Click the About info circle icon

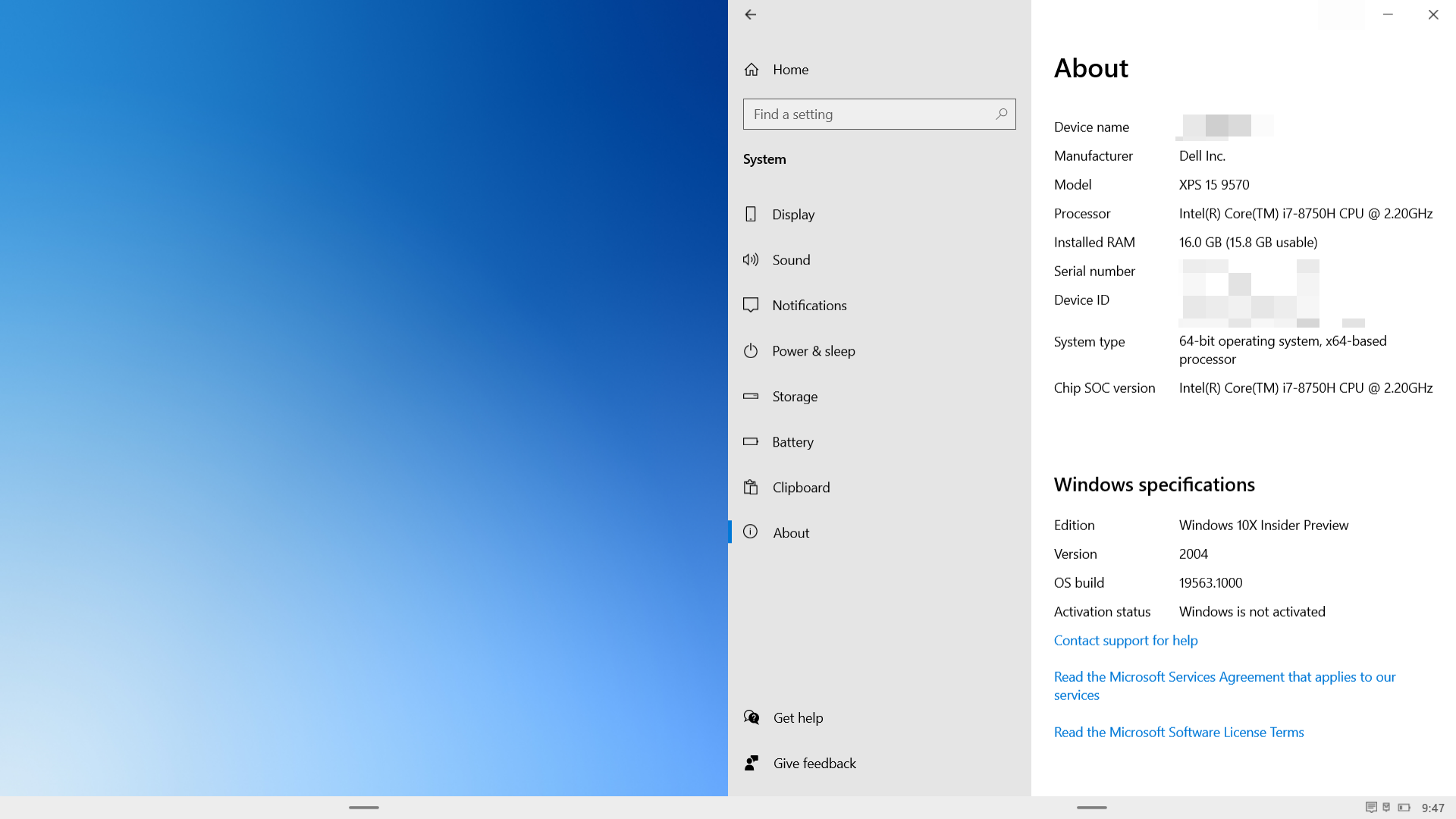point(751,532)
